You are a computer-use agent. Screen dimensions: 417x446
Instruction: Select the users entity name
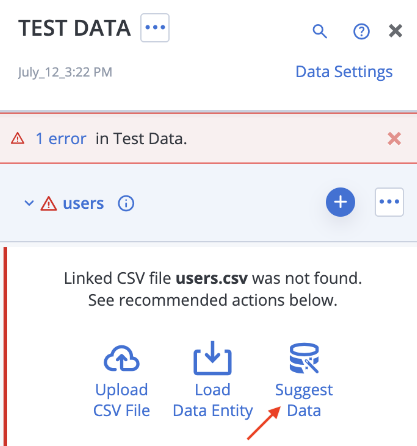(x=83, y=203)
